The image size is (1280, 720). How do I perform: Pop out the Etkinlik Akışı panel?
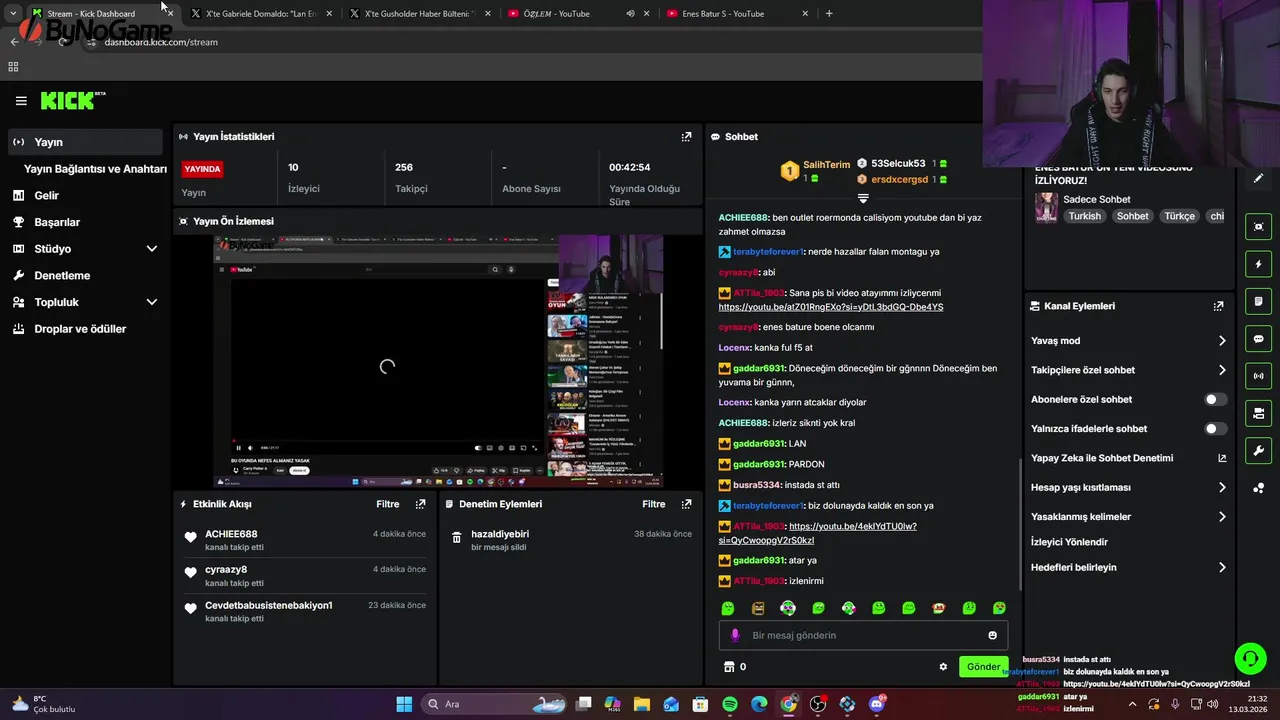coord(420,504)
